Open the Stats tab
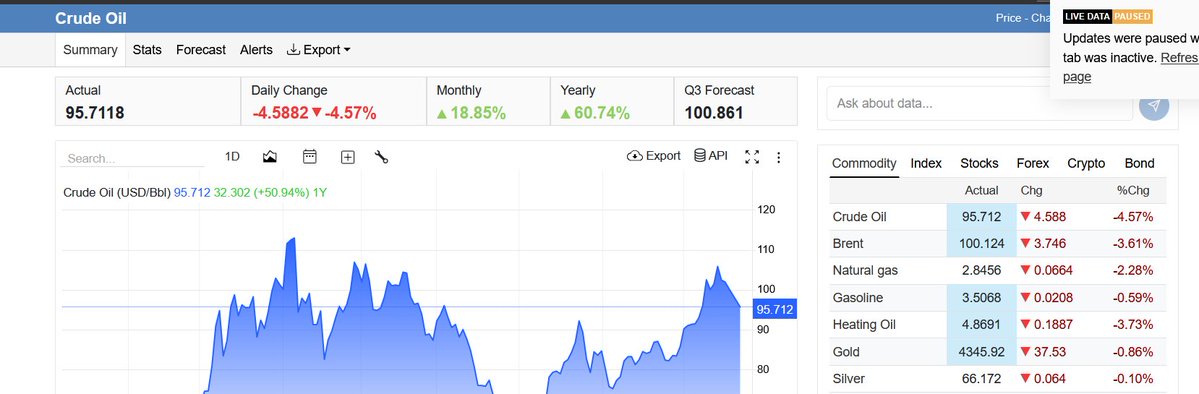1199x394 pixels. pos(147,50)
